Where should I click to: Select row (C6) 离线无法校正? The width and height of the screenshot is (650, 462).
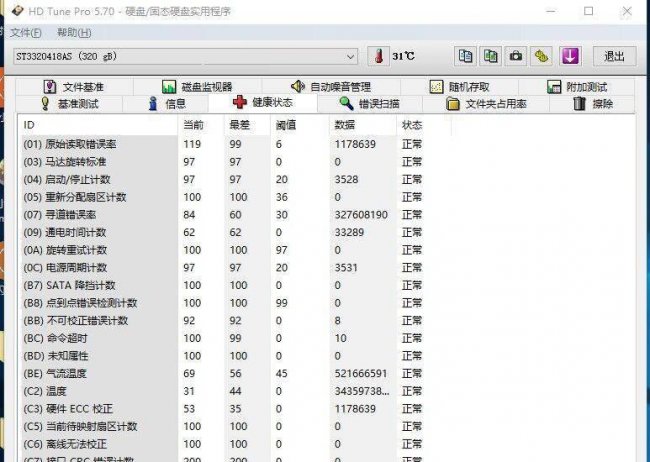point(223,444)
